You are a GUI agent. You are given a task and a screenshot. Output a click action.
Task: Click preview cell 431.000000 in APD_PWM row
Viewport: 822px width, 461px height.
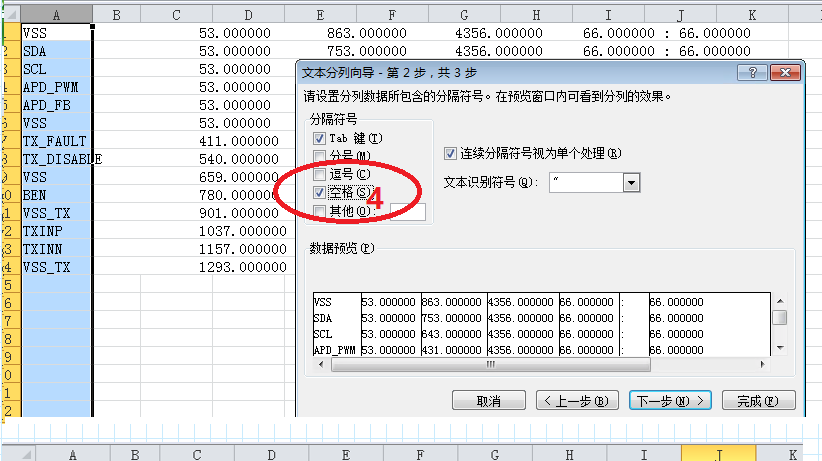click(454, 350)
